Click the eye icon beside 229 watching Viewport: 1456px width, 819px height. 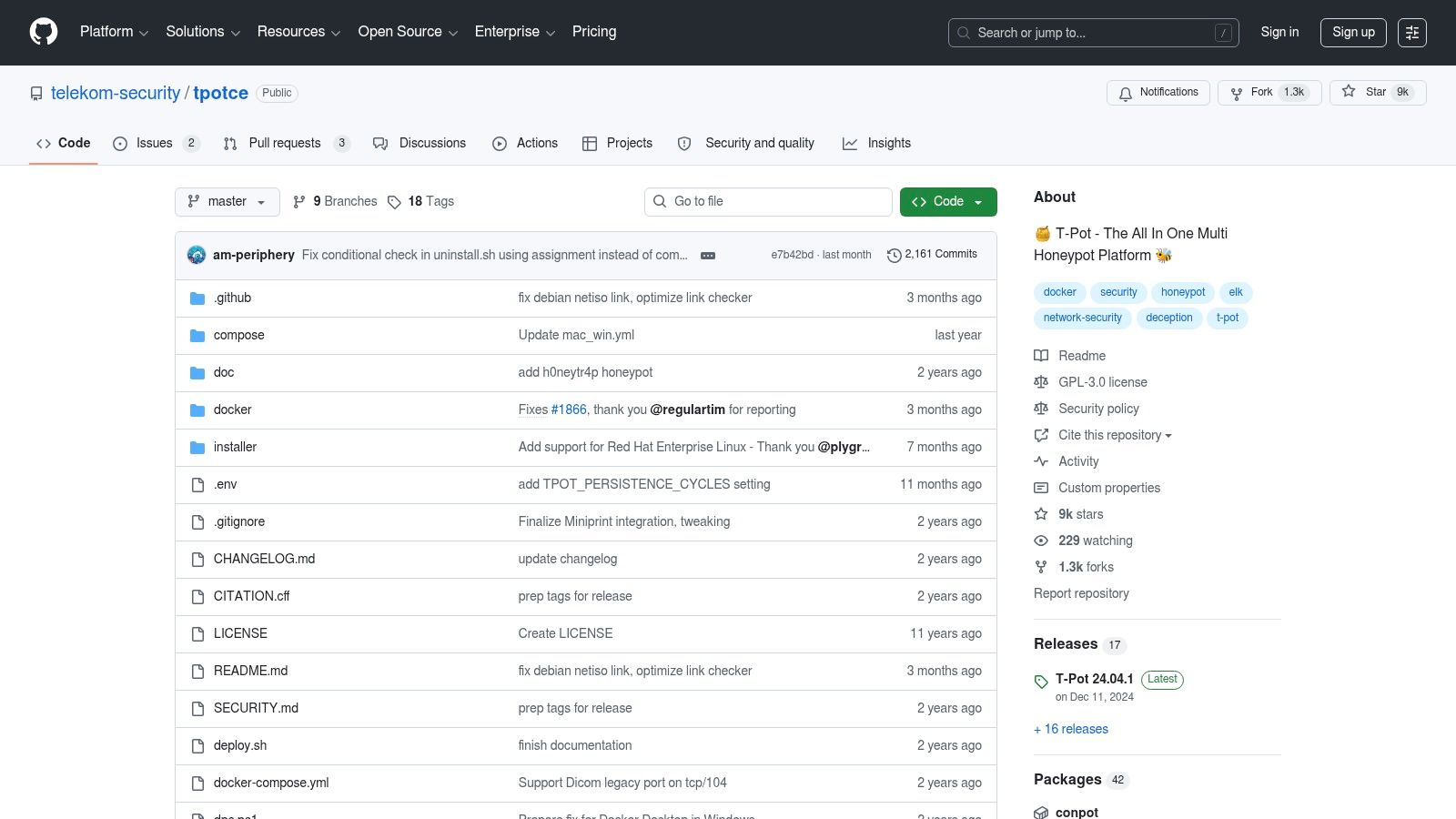pyautogui.click(x=1041, y=541)
